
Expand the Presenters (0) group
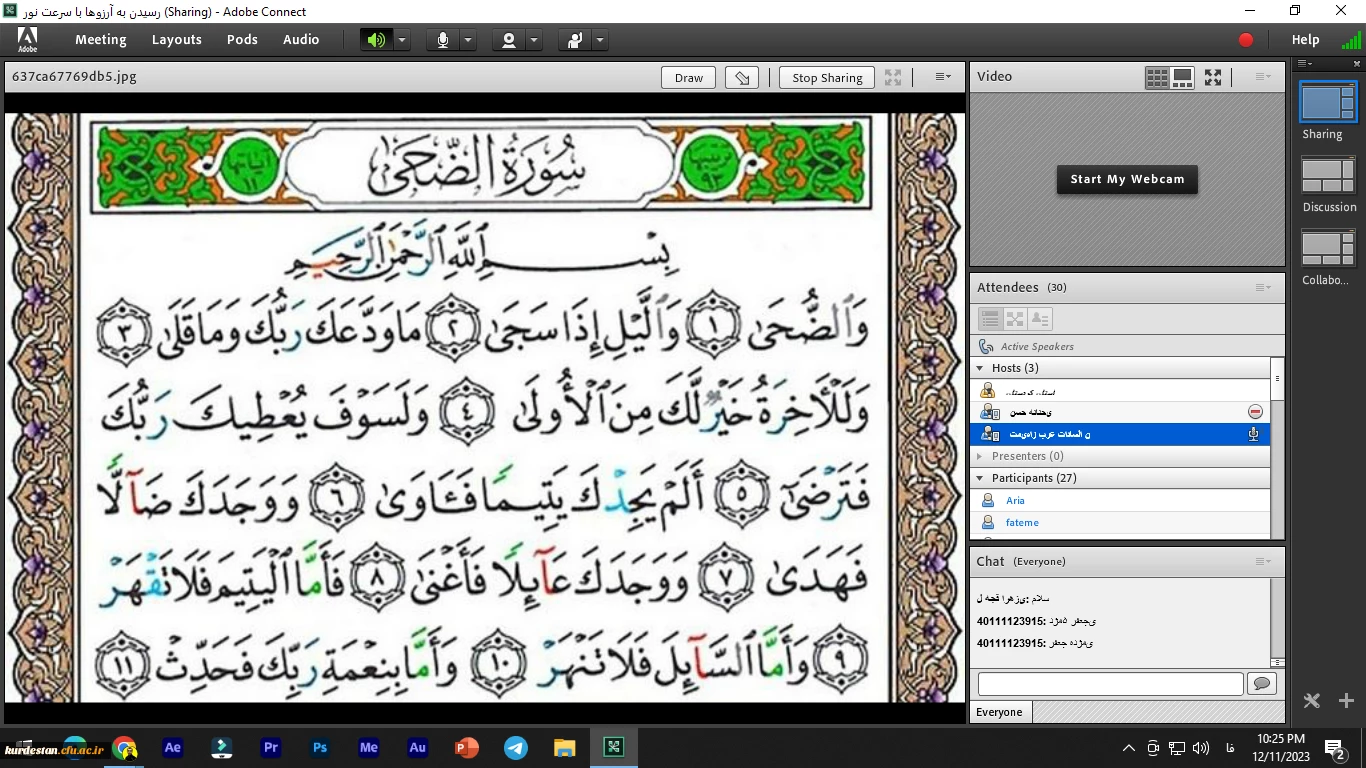coord(980,456)
